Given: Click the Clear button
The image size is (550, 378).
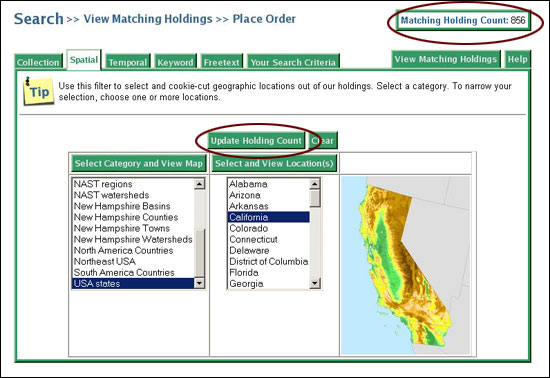Looking at the screenshot, I should pos(323,141).
